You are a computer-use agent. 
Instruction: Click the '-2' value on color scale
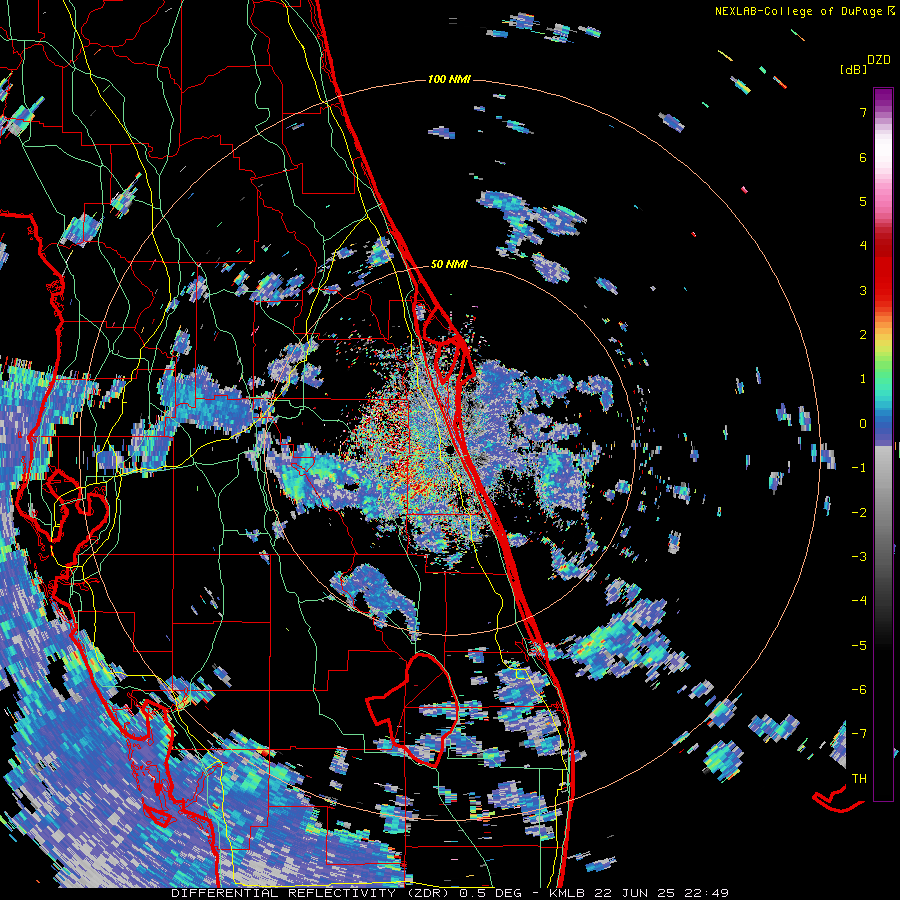coord(859,512)
